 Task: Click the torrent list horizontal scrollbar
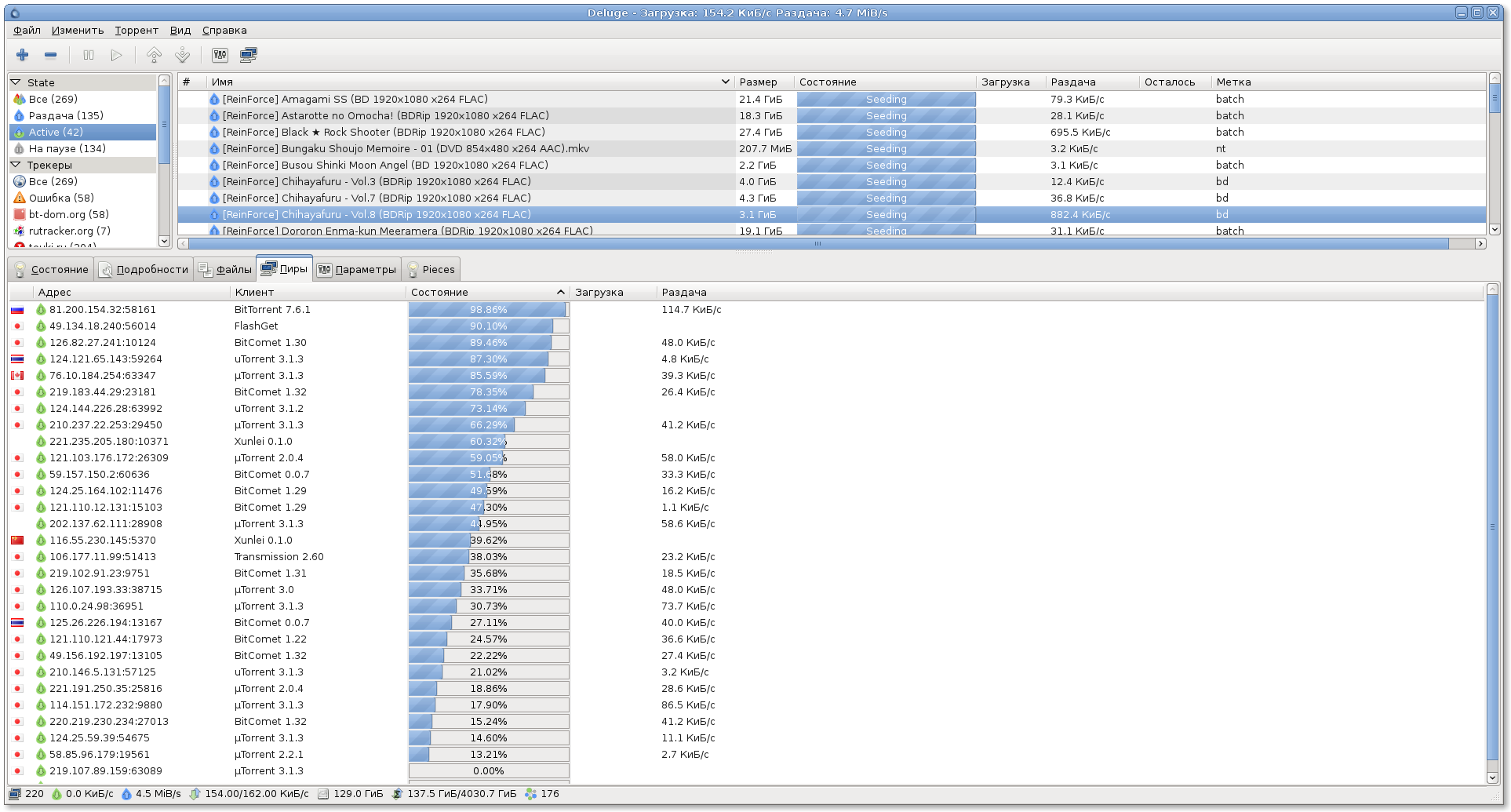[816, 244]
